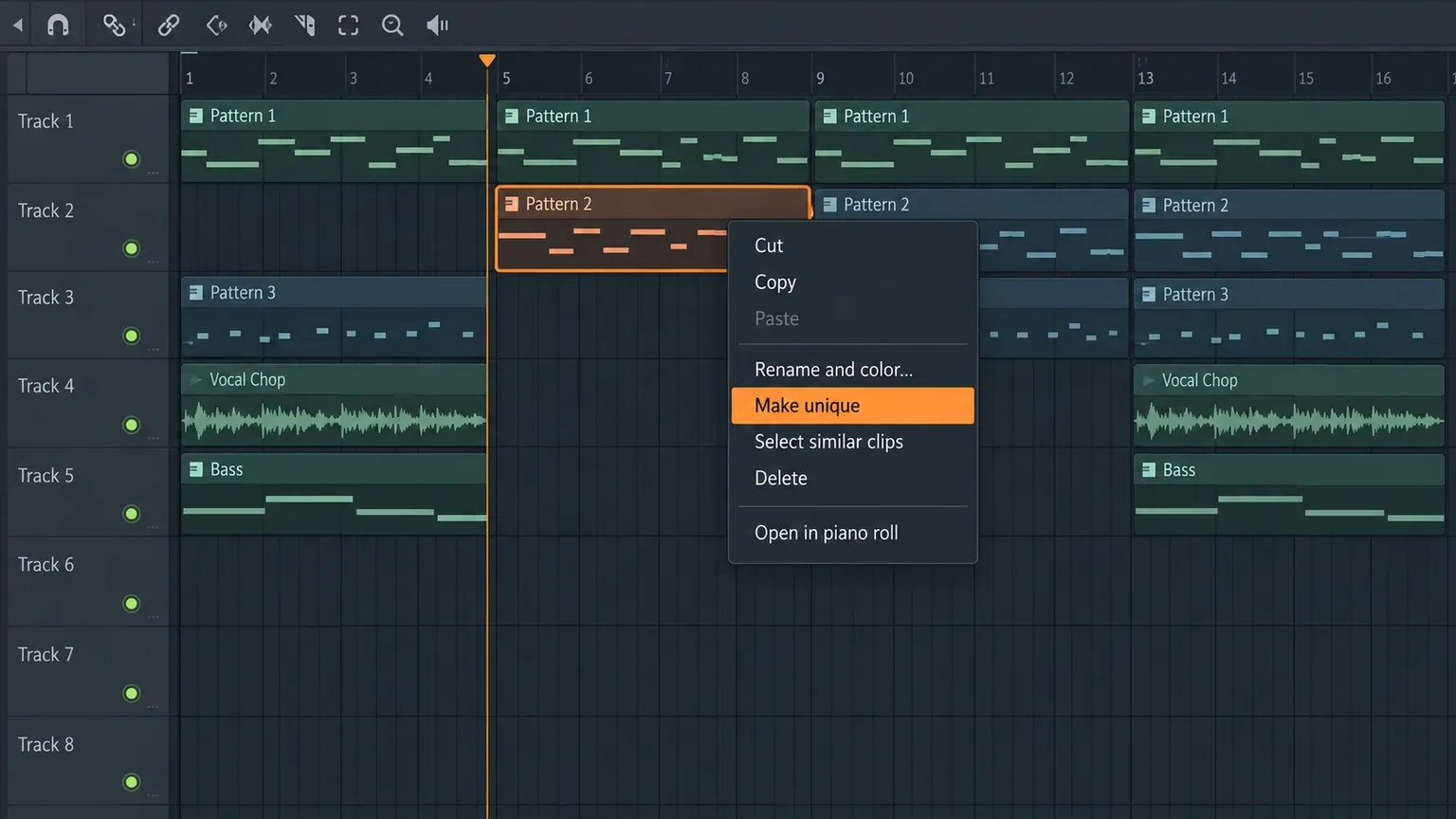
Task: Click the chain icon with options dots
Action: coord(115,26)
